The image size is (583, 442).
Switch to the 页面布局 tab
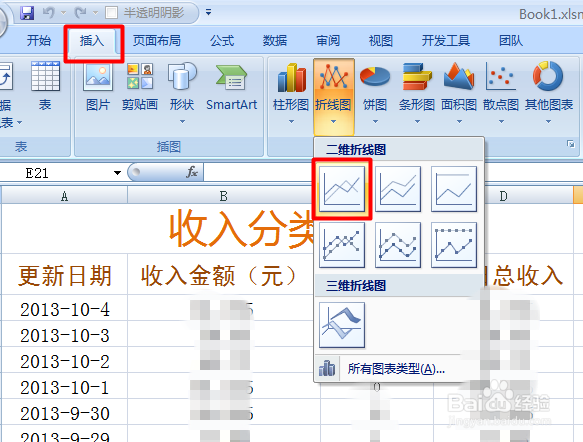click(157, 41)
